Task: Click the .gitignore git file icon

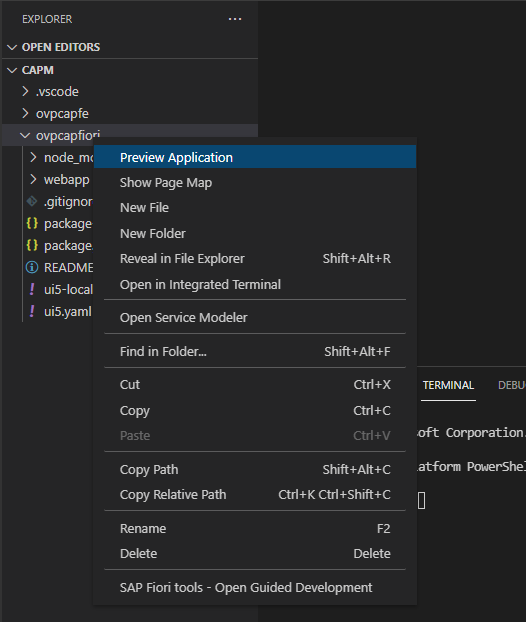Action: [32, 202]
